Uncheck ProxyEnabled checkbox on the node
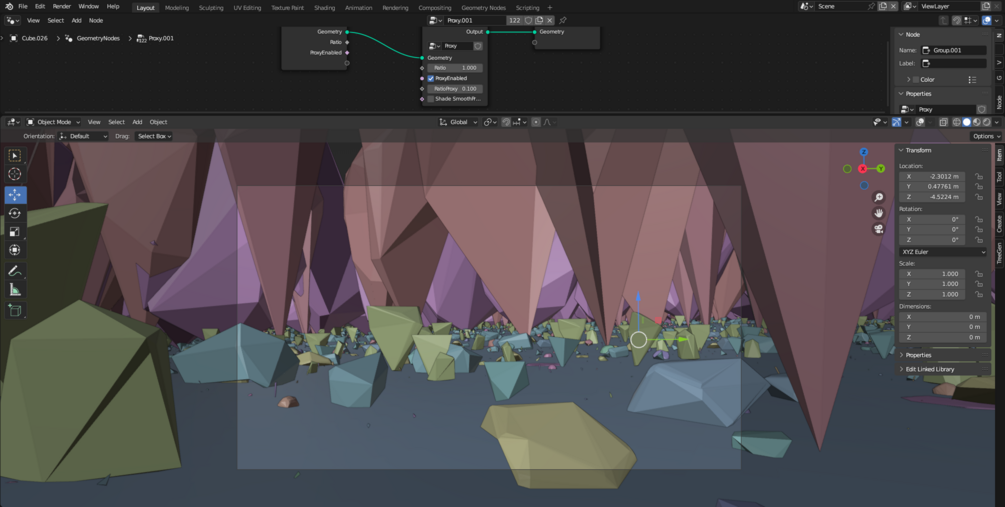Viewport: 1005px width, 507px height. (431, 78)
